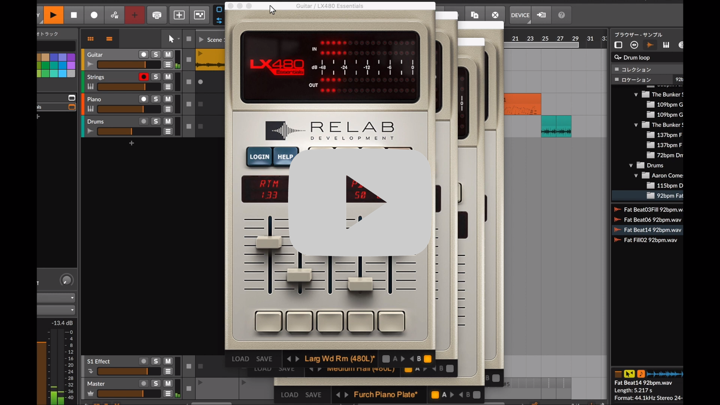Image resolution: width=720 pixels, height=405 pixels.
Task: Click the add-track plus box icon
Action: pos(179,15)
